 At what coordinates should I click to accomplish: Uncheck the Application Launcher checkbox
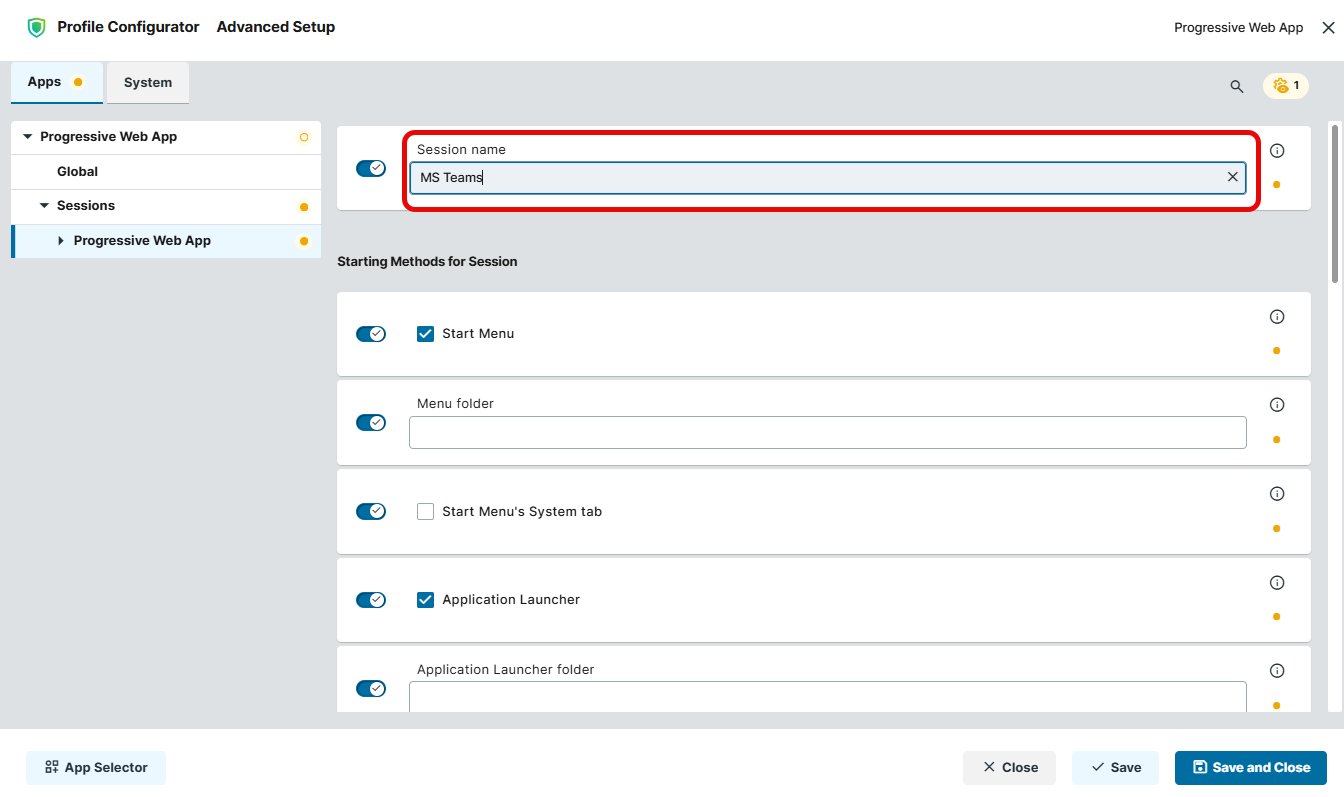tap(425, 600)
